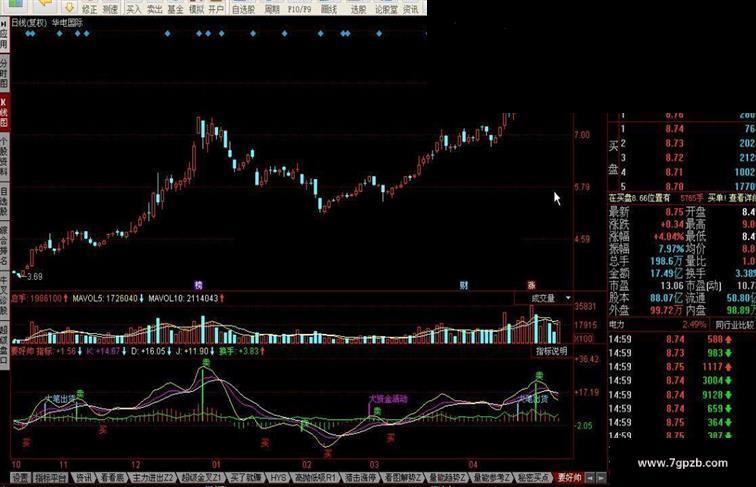Click the 修正 toolbar button
The image size is (756, 487).
89,9
